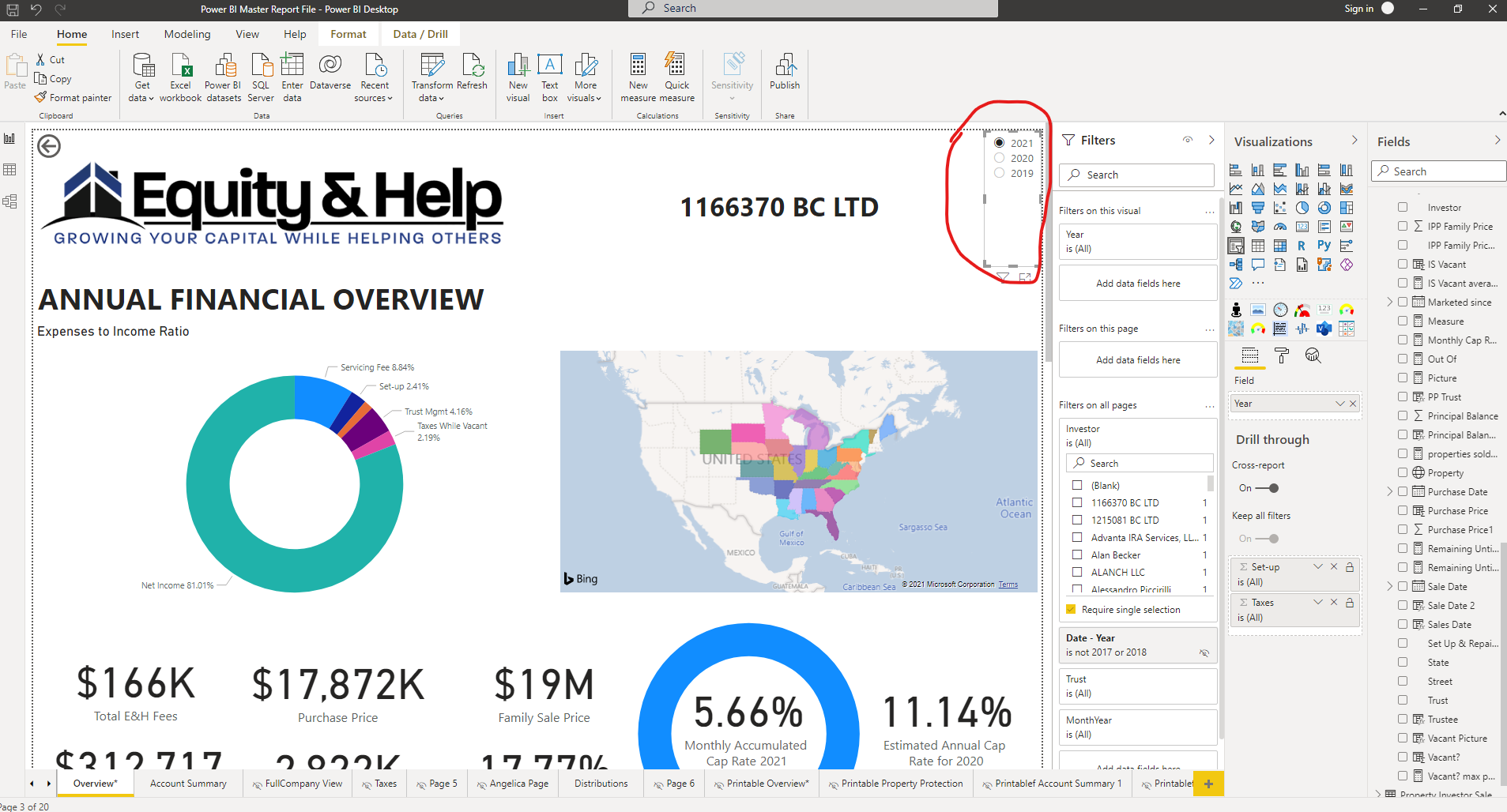Viewport: 1507px width, 812px height.
Task: Click the Excel workbook icon
Action: point(181,77)
